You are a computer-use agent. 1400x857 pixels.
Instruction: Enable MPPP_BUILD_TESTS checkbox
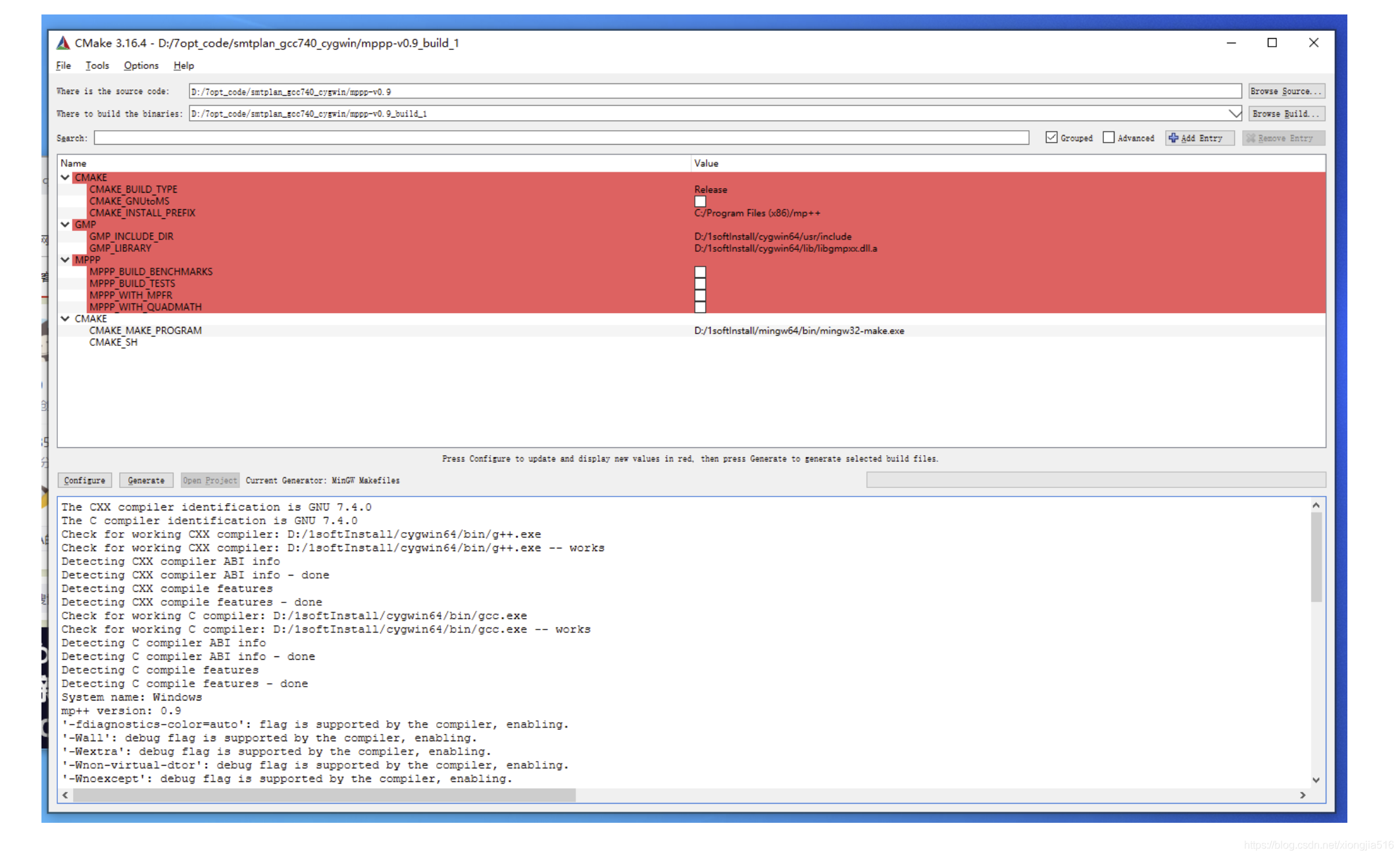pyautogui.click(x=700, y=283)
